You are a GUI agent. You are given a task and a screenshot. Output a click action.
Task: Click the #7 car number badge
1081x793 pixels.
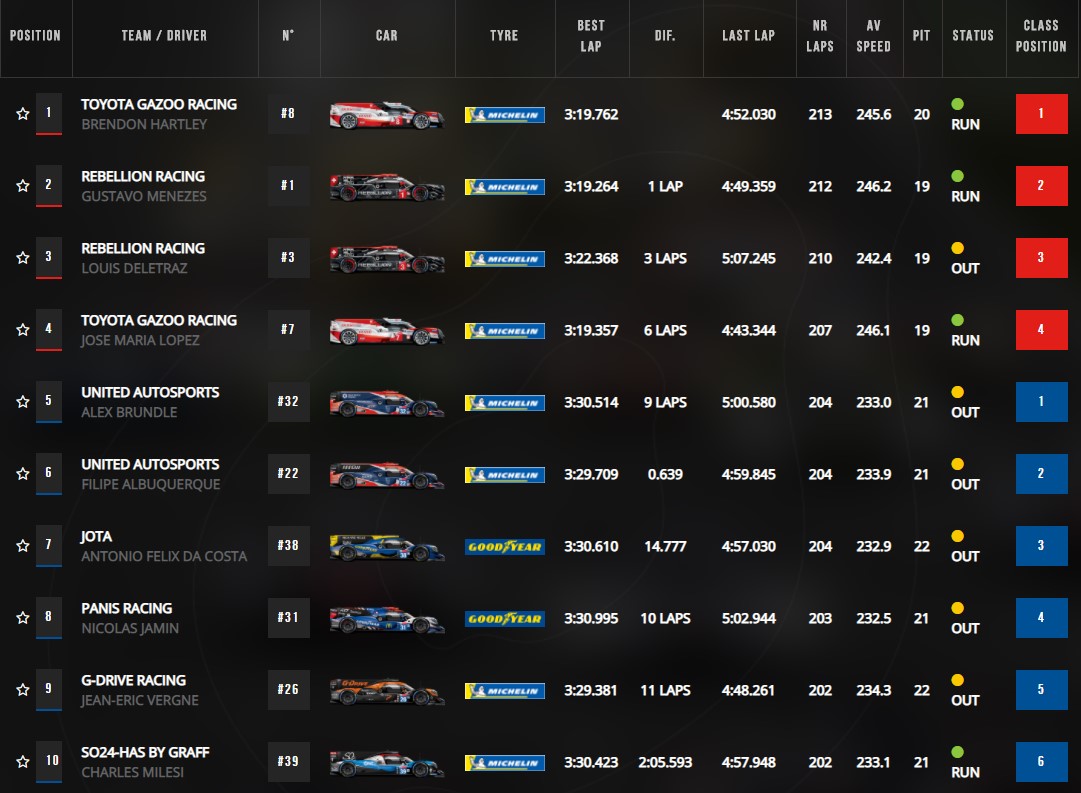pyautogui.click(x=288, y=330)
